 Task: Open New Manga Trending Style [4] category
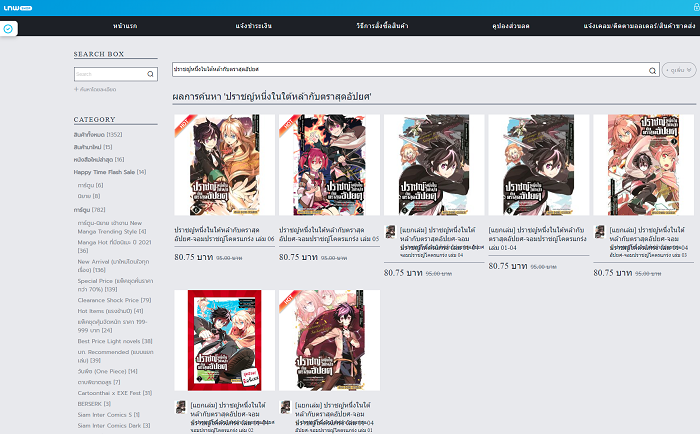pos(112,227)
